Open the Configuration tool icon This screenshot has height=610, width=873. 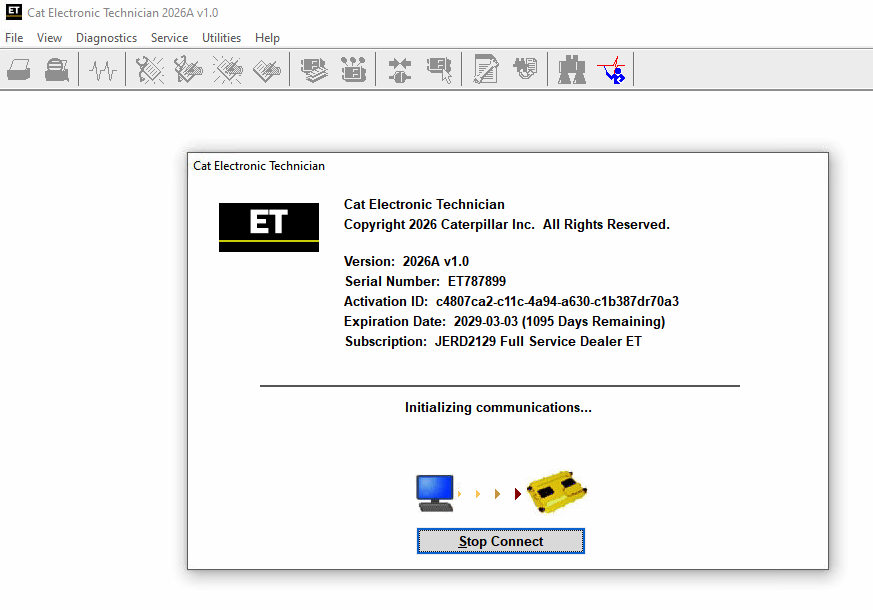pyautogui.click(x=353, y=70)
